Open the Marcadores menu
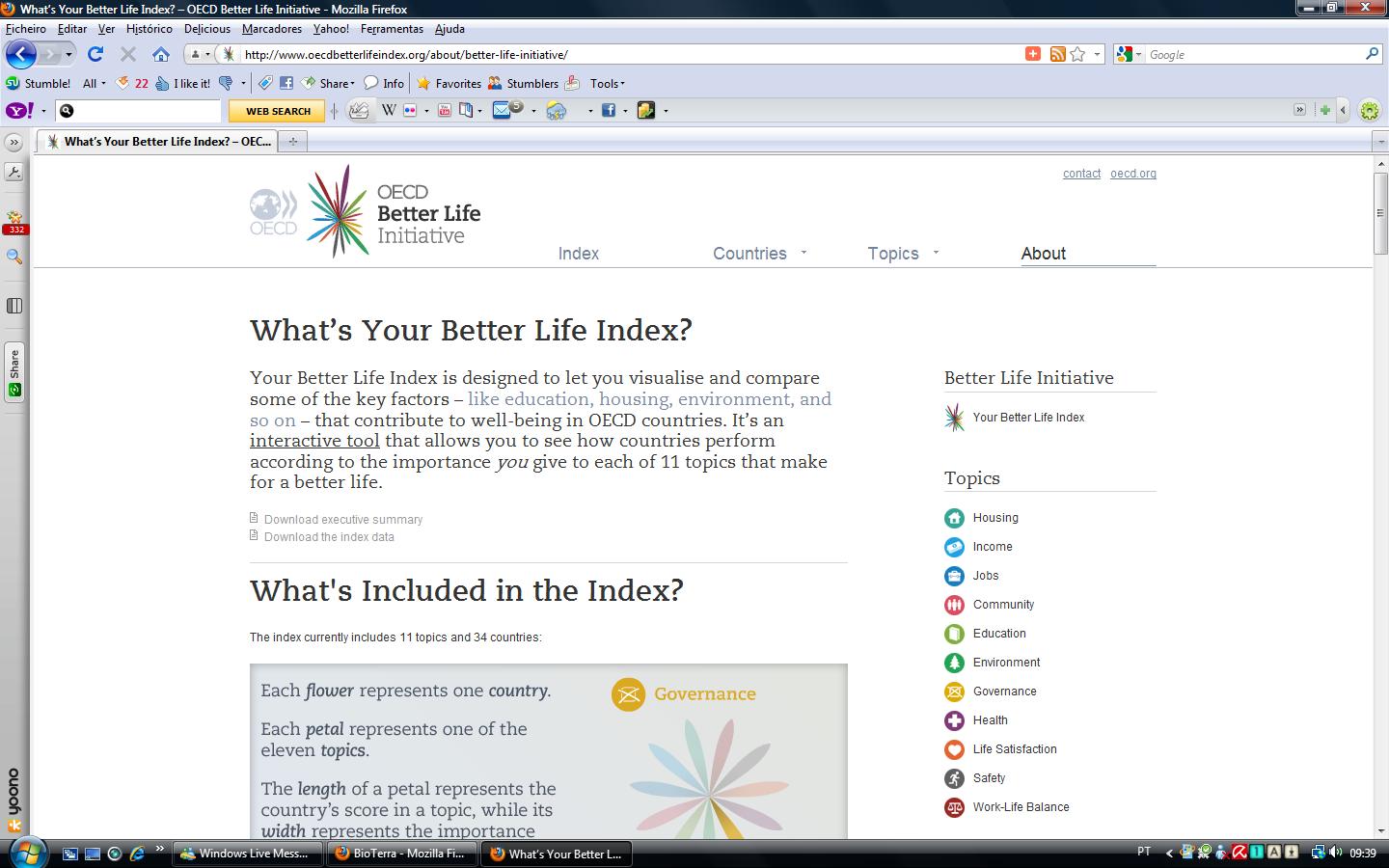This screenshot has width=1389, height=868. click(271, 29)
